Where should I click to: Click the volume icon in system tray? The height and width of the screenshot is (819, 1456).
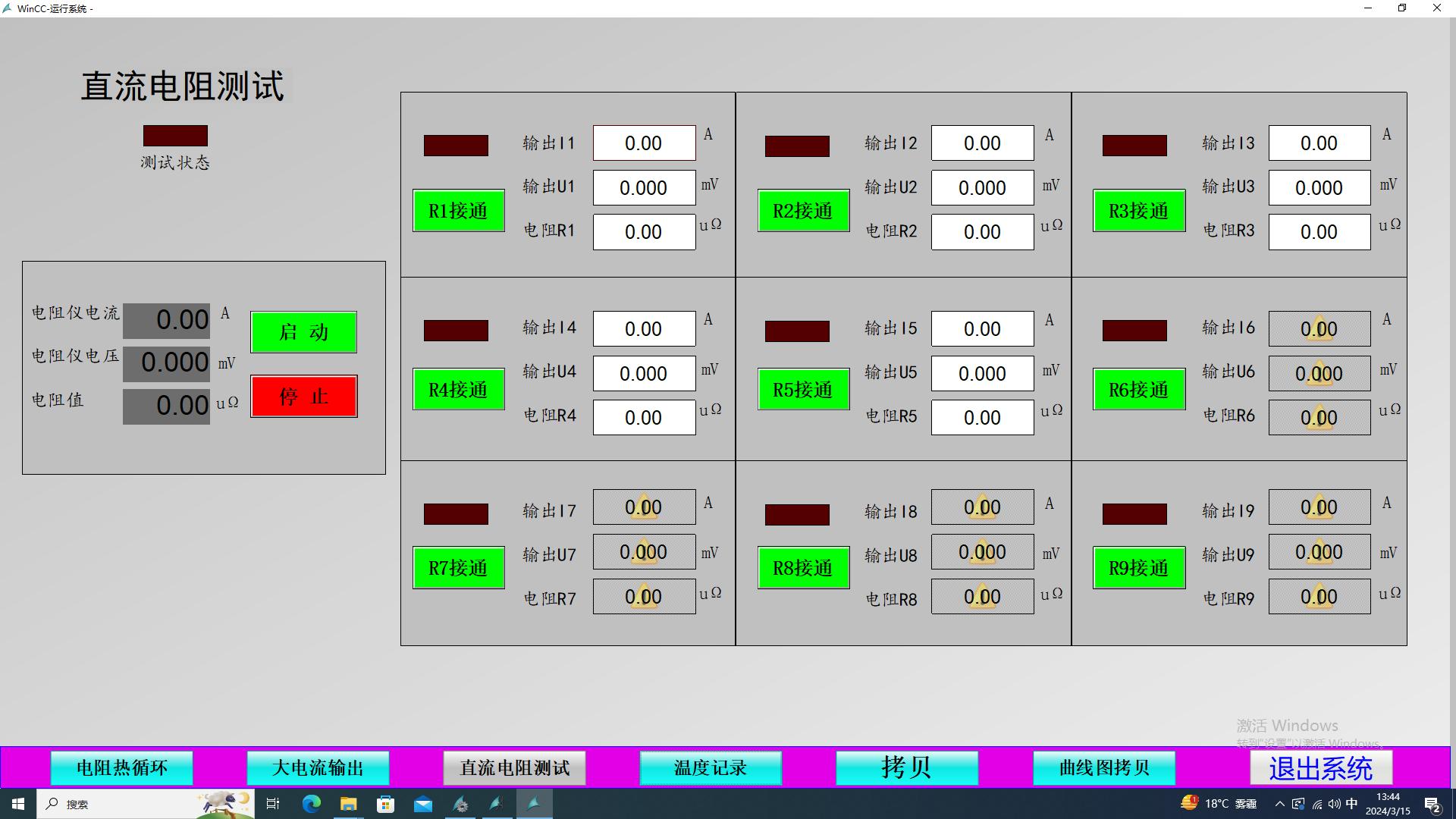(1334, 804)
